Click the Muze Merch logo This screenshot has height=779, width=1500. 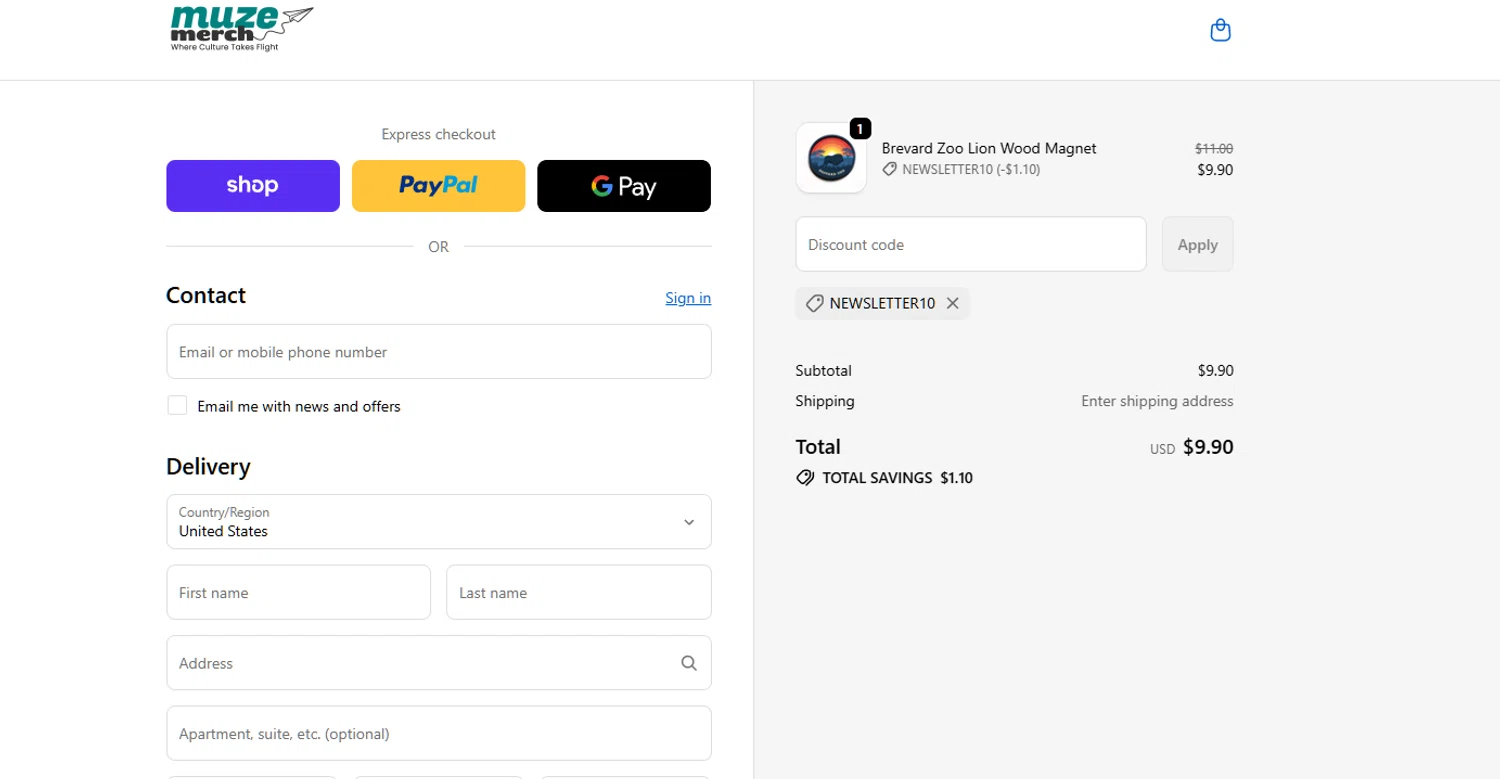click(241, 28)
